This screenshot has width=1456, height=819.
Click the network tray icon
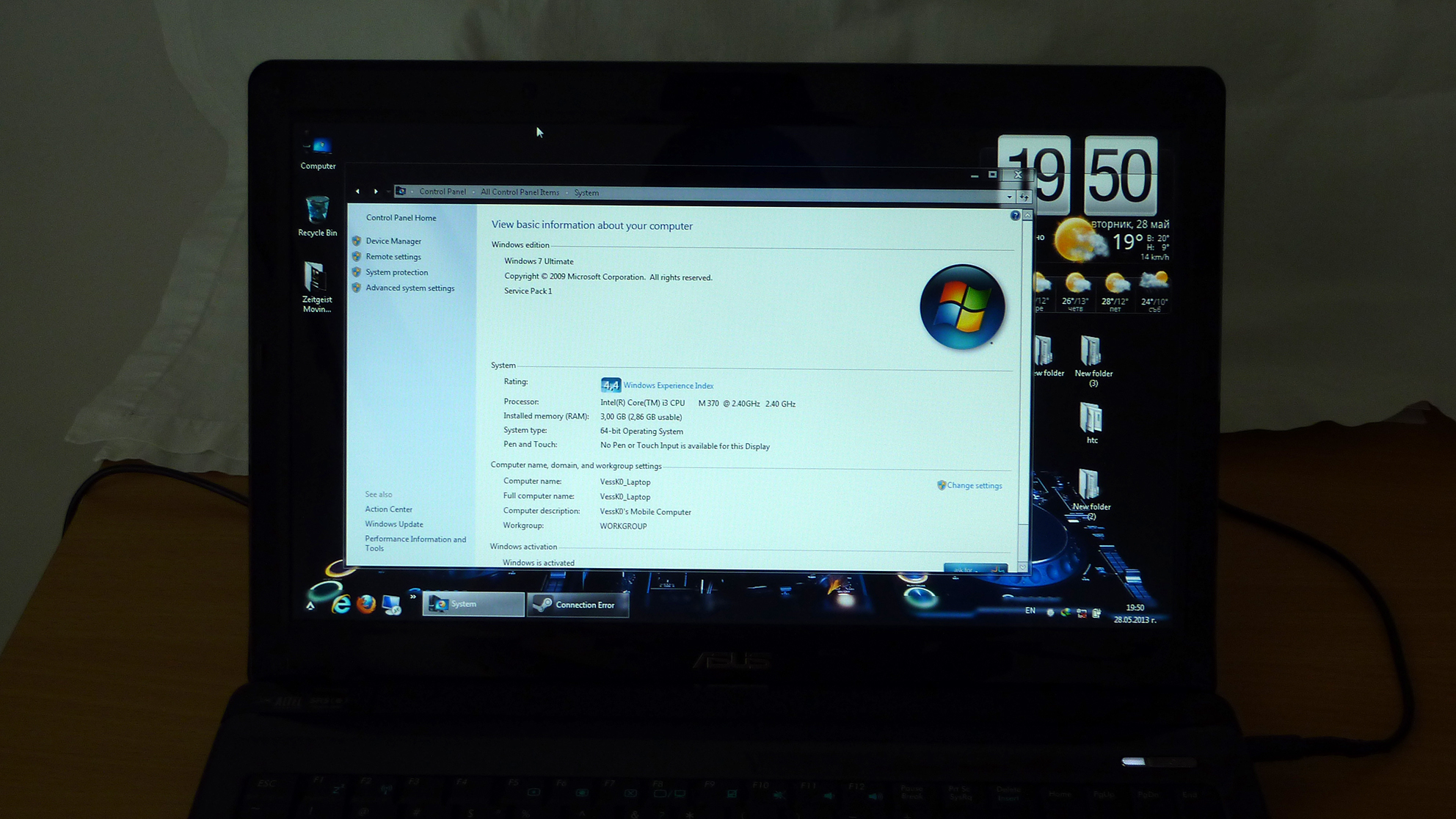pos(1082,613)
